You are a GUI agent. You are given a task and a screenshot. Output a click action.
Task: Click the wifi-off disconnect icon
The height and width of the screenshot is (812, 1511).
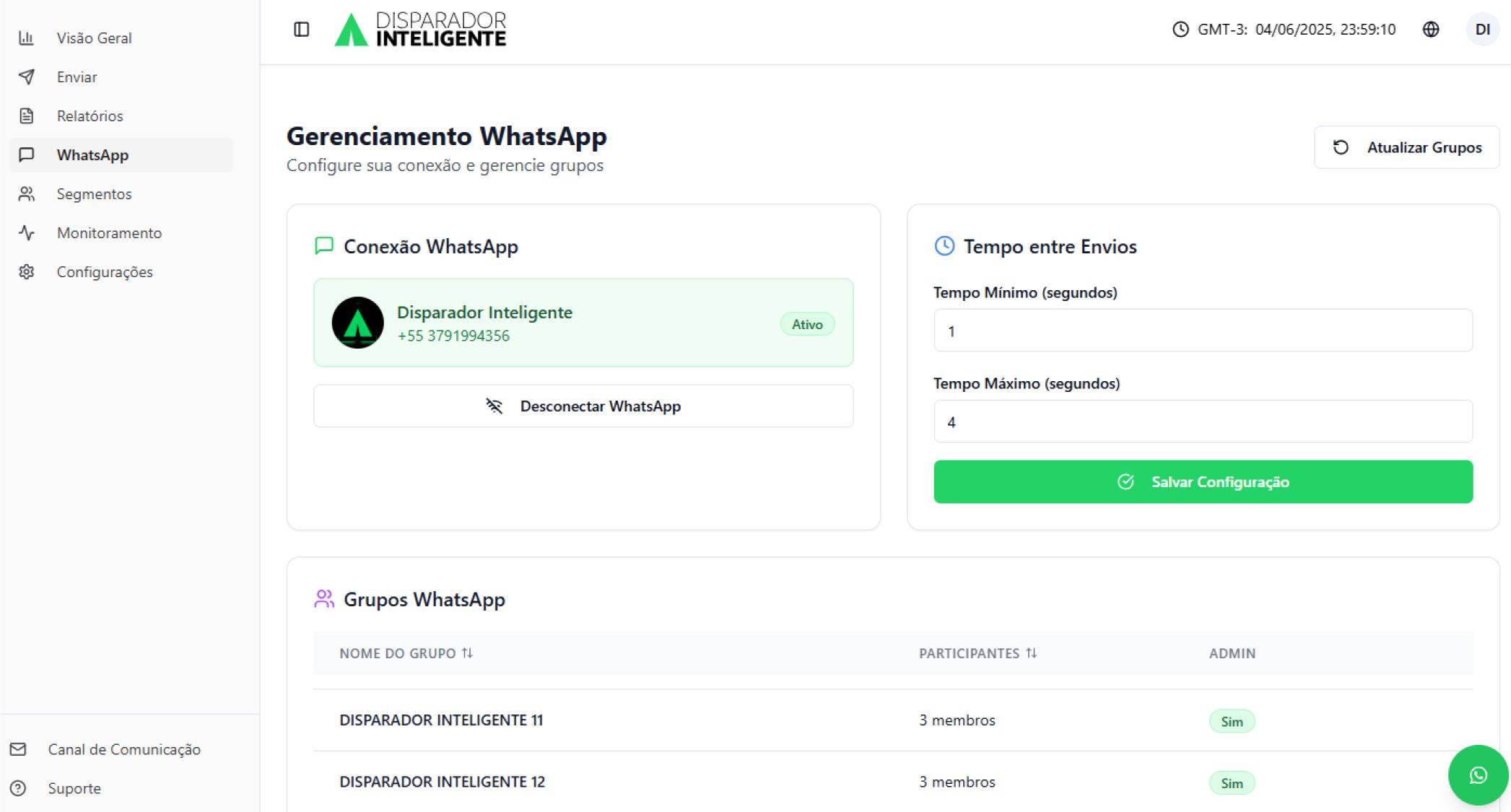click(495, 406)
